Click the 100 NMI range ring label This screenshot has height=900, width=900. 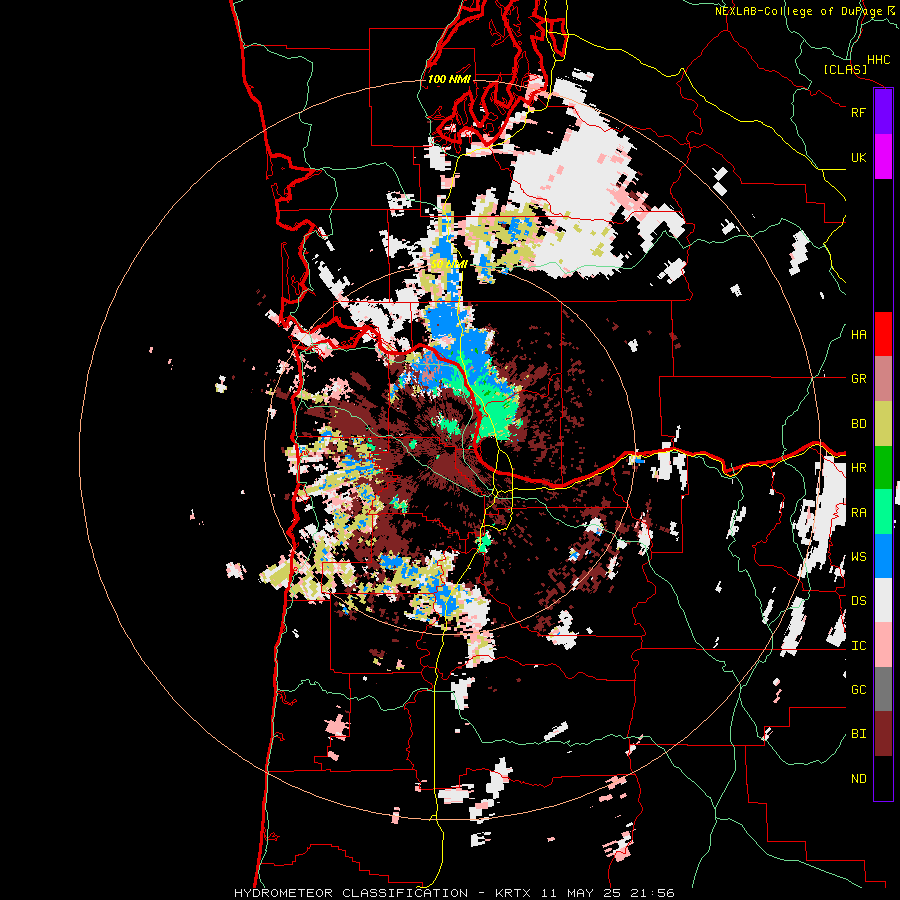point(449,79)
